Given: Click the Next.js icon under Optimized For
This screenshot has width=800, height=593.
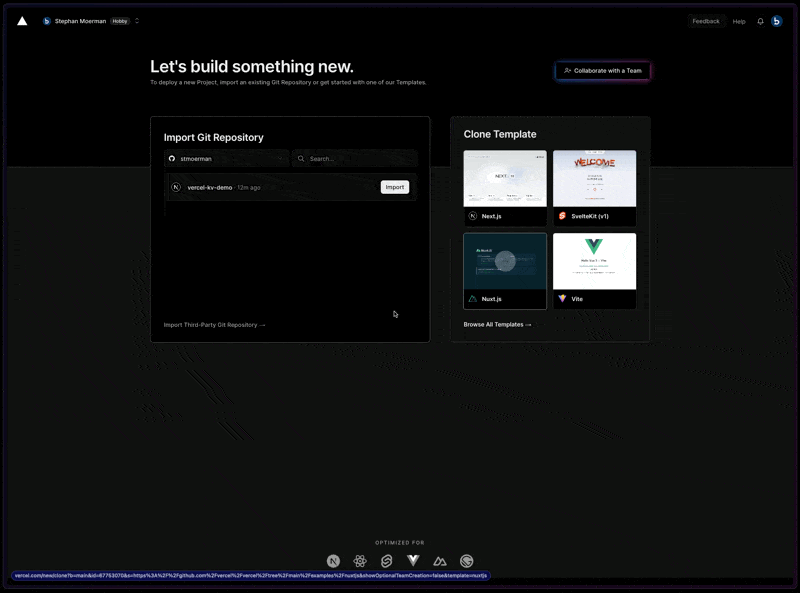Looking at the screenshot, I should (333, 561).
